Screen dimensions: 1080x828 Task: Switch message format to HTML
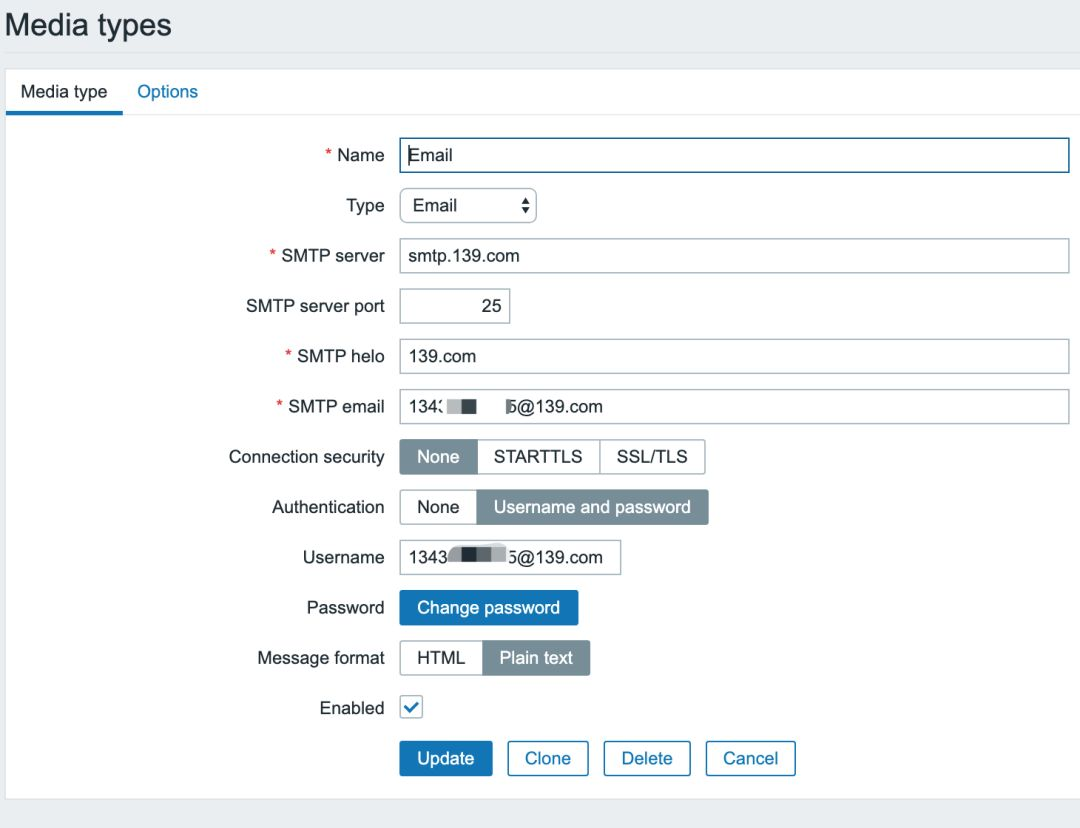[x=441, y=658]
